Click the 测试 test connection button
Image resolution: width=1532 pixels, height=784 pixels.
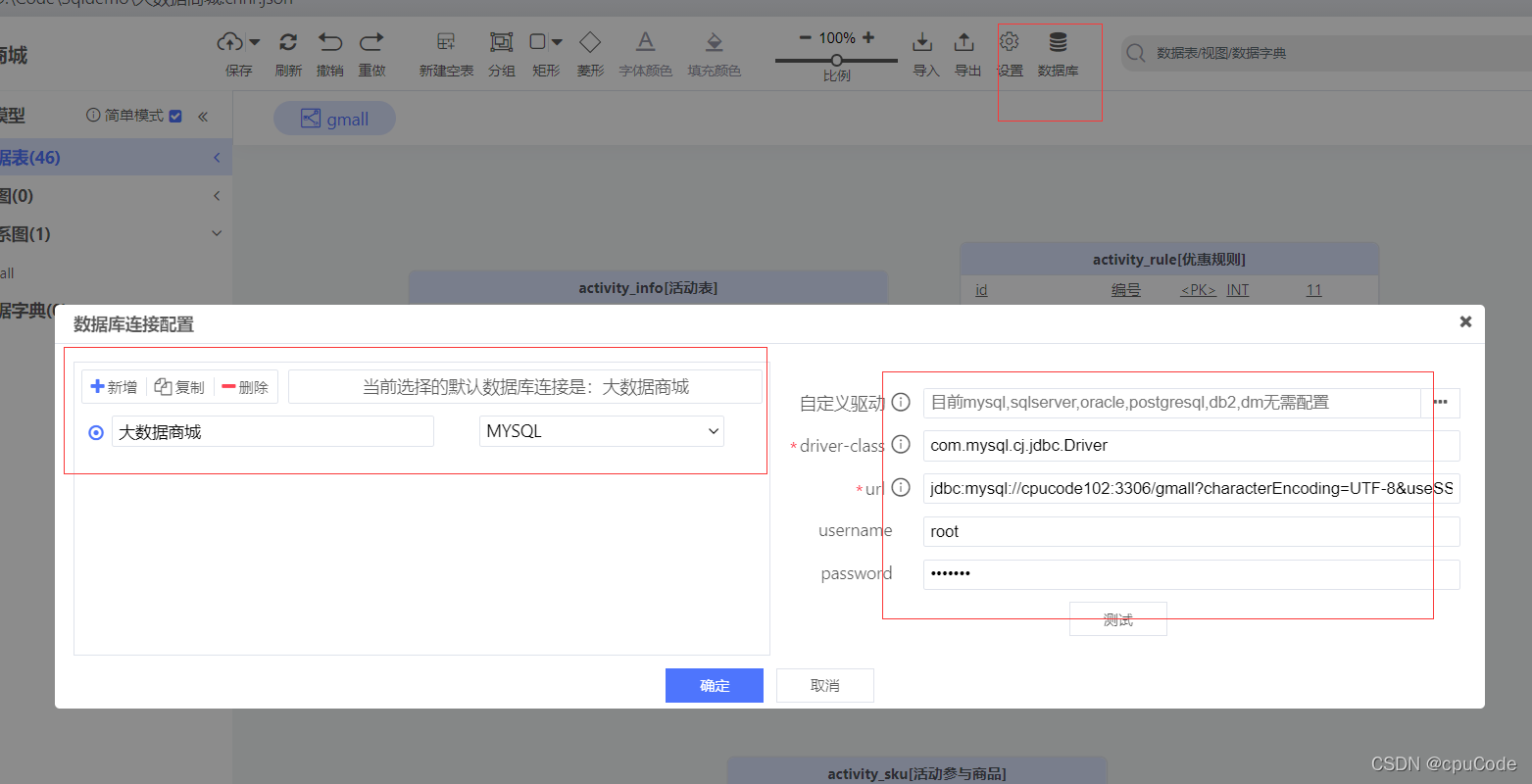[x=1118, y=619]
